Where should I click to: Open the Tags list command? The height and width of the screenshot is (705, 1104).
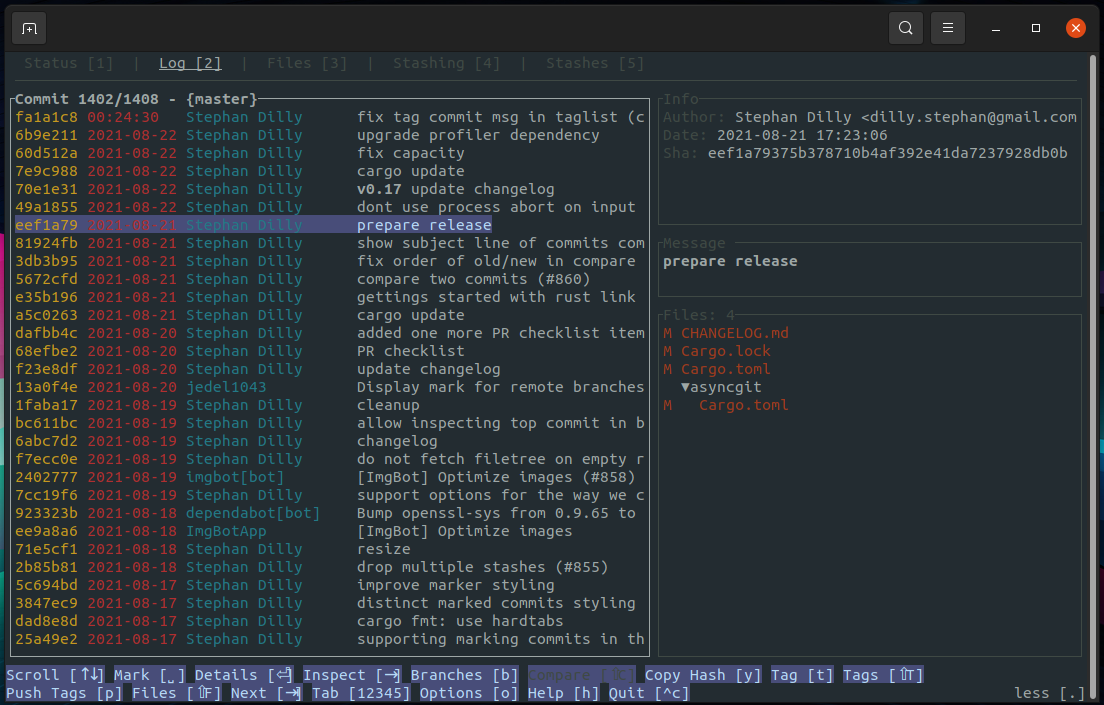pyautogui.click(x=883, y=675)
